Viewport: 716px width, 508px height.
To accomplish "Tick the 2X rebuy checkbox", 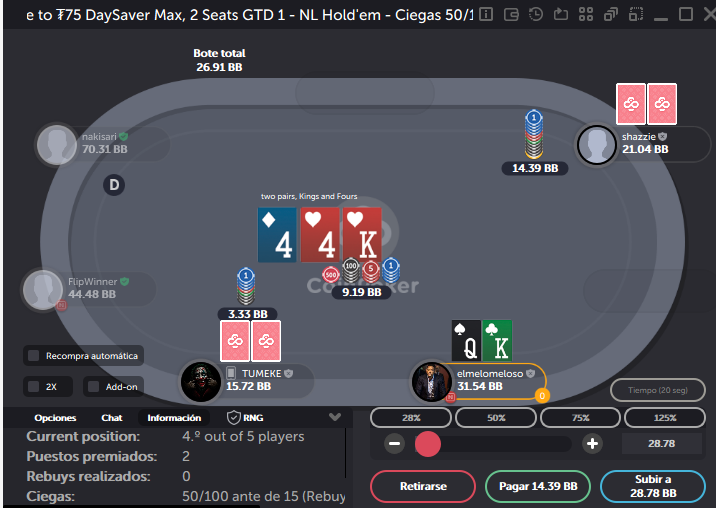I will 34,386.
